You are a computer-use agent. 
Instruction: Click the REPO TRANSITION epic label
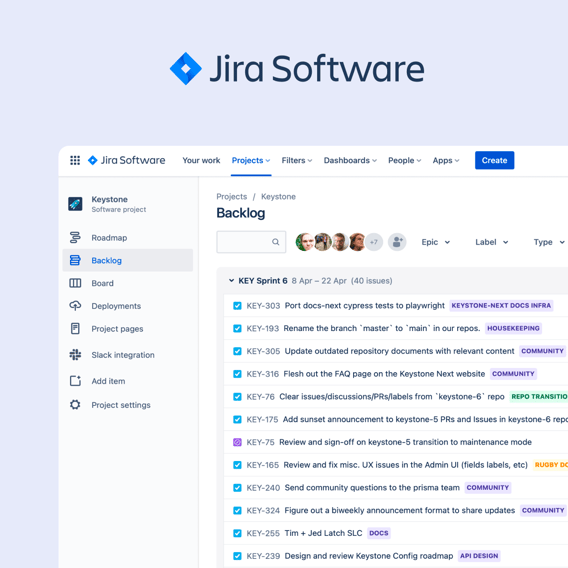[539, 396]
